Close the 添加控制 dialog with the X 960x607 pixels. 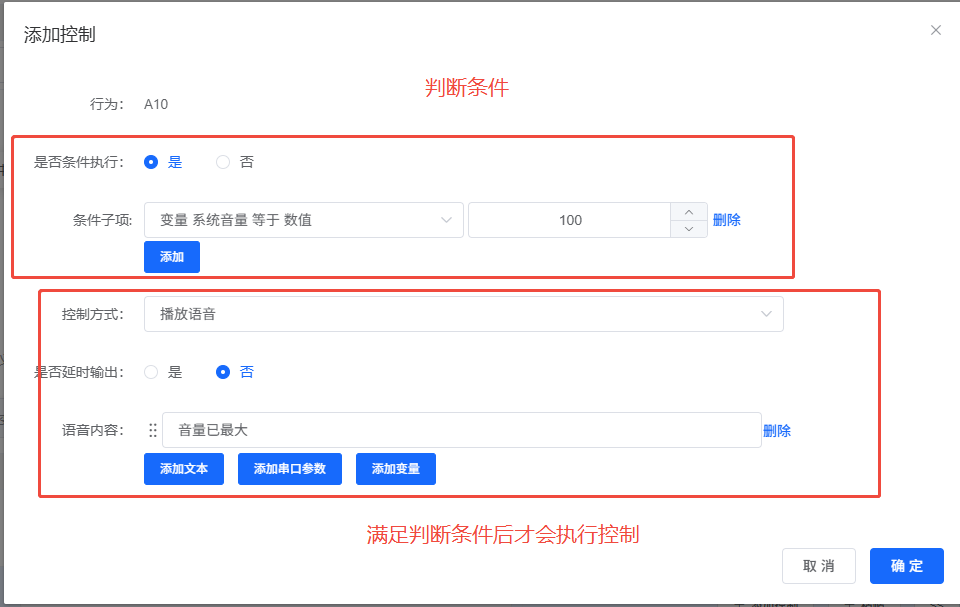935,30
